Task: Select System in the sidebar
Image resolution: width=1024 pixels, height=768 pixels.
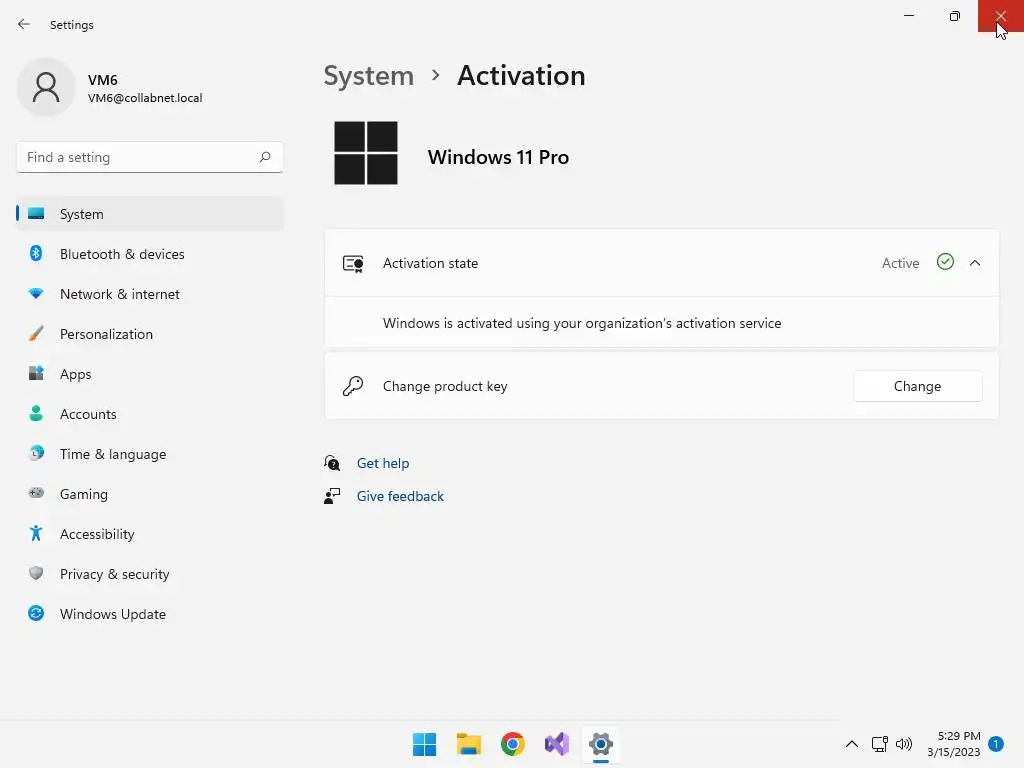Action: (150, 214)
